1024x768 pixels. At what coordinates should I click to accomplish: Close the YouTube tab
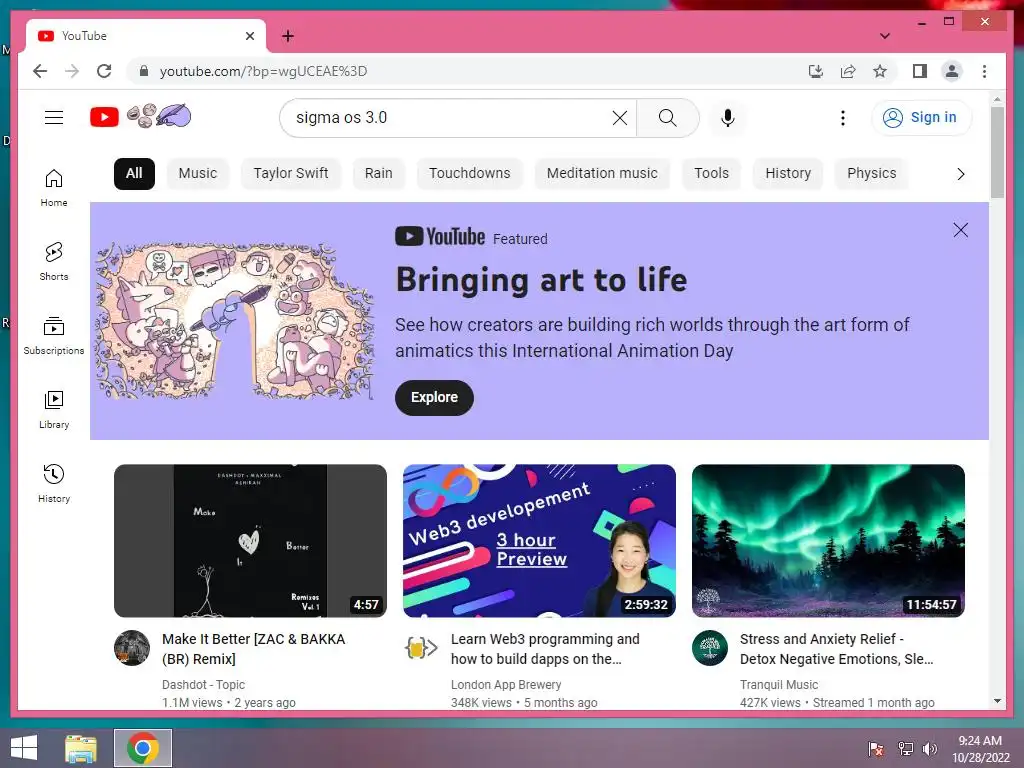(249, 36)
